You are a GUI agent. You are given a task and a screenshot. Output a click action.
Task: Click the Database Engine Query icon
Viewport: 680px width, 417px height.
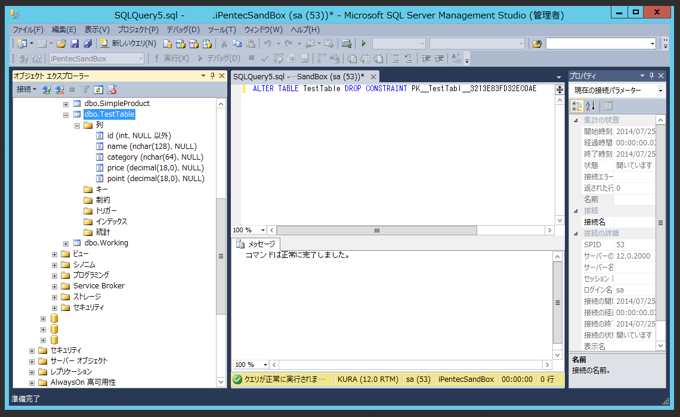point(167,44)
